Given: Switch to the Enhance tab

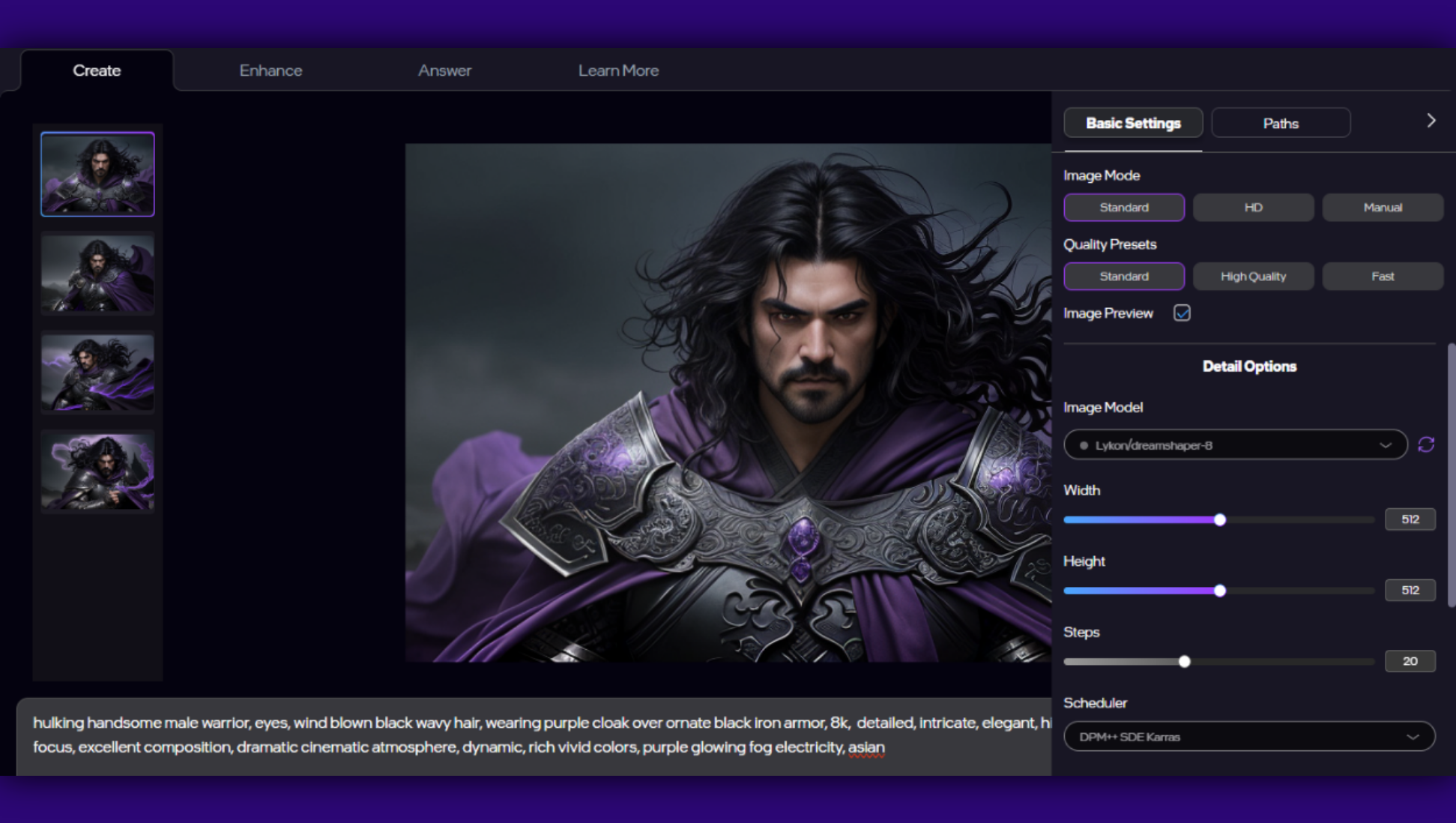Looking at the screenshot, I should click(271, 70).
